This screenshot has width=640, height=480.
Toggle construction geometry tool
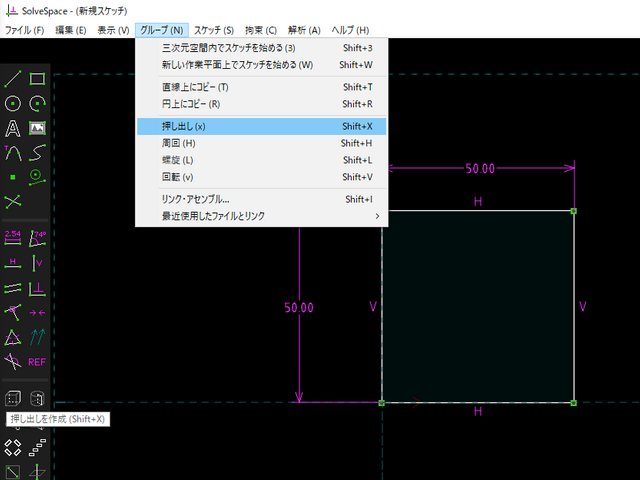37,177
